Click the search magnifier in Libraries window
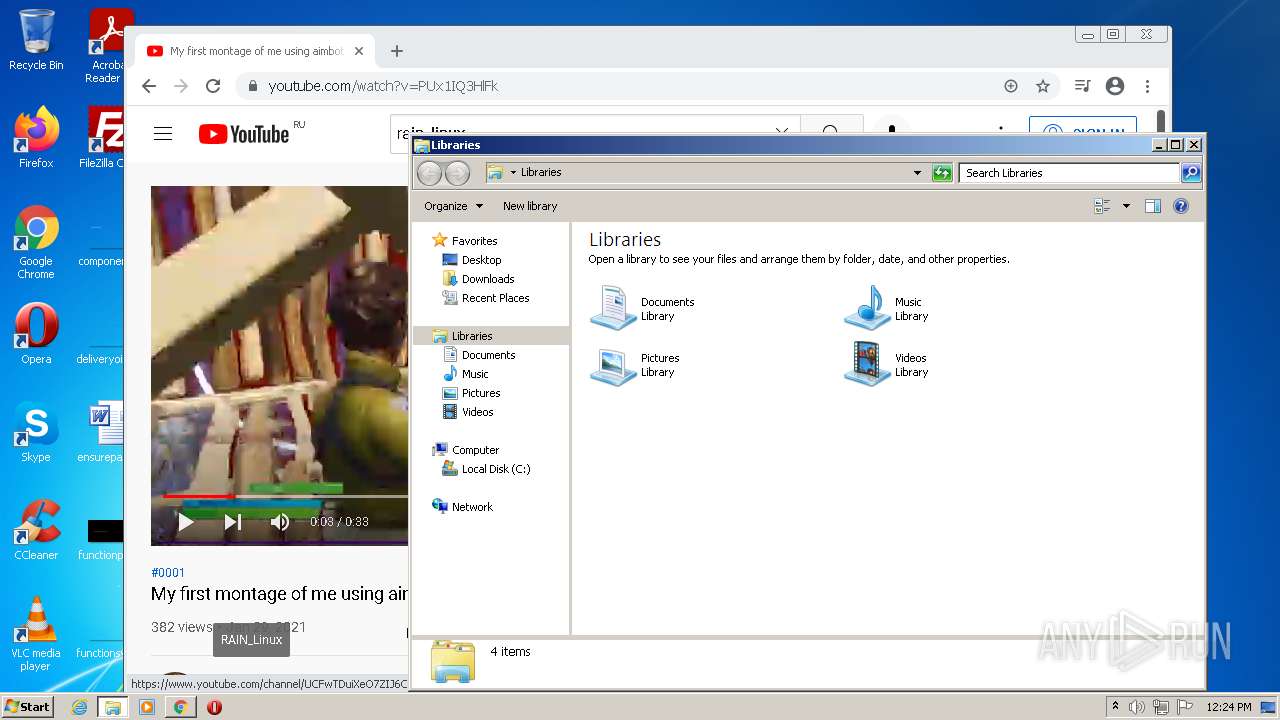Viewport: 1280px width, 720px height. click(1190, 173)
